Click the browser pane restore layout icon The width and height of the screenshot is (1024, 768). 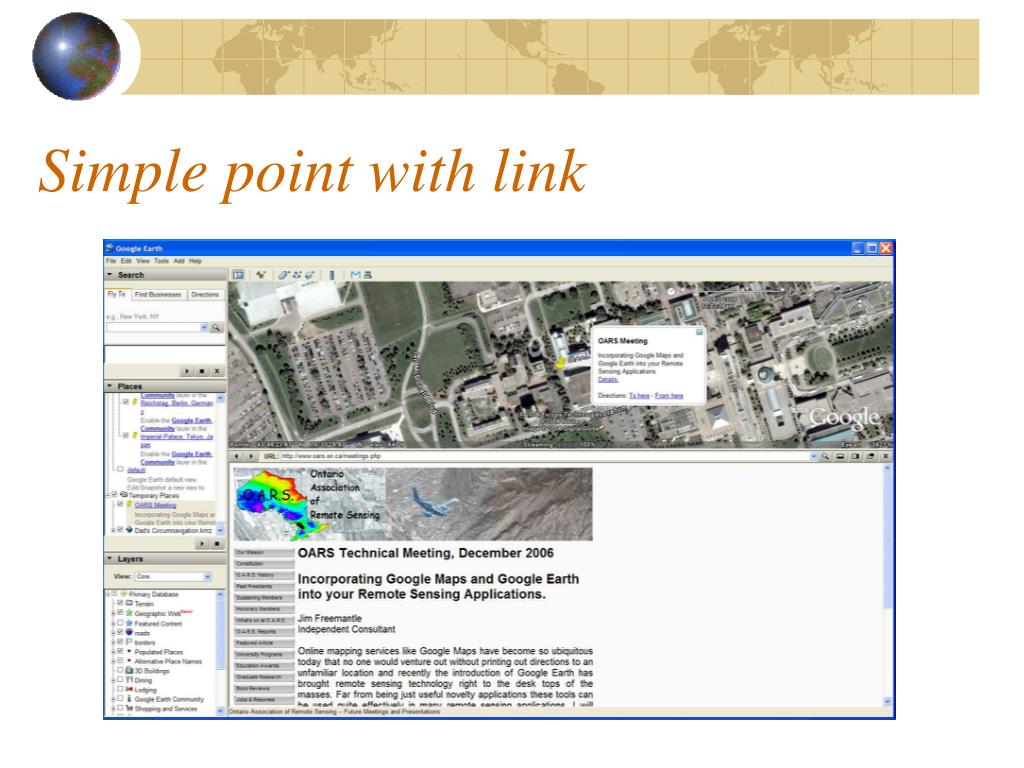pos(871,456)
